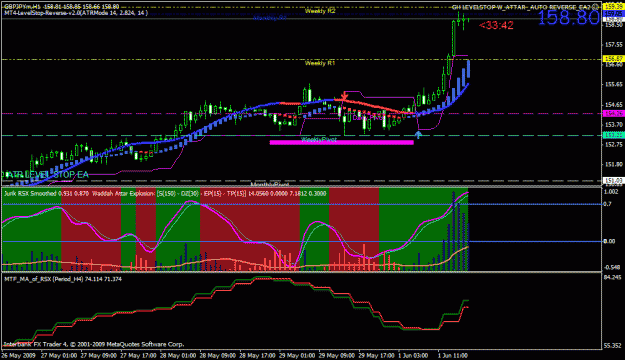This screenshot has height=360, width=625.
Task: Click the magenta 154.26 price tag
Action: pyautogui.click(x=613, y=114)
